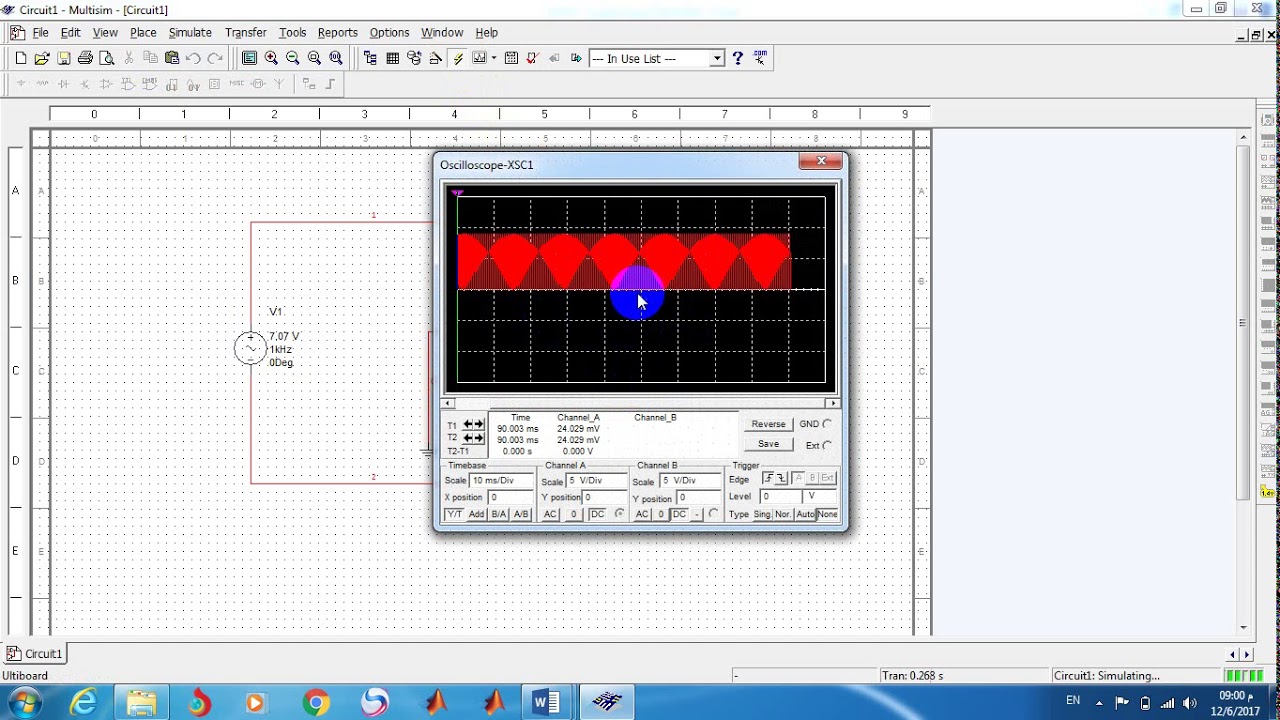Viewport: 1280px width, 720px height.
Task: Create a new circuit file
Action: pos(20,58)
